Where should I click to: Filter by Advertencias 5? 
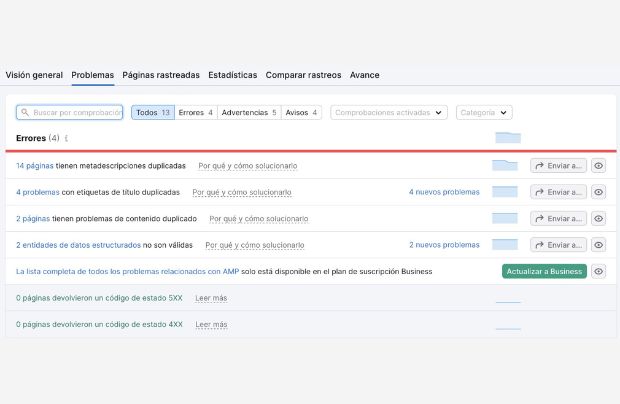coord(248,113)
